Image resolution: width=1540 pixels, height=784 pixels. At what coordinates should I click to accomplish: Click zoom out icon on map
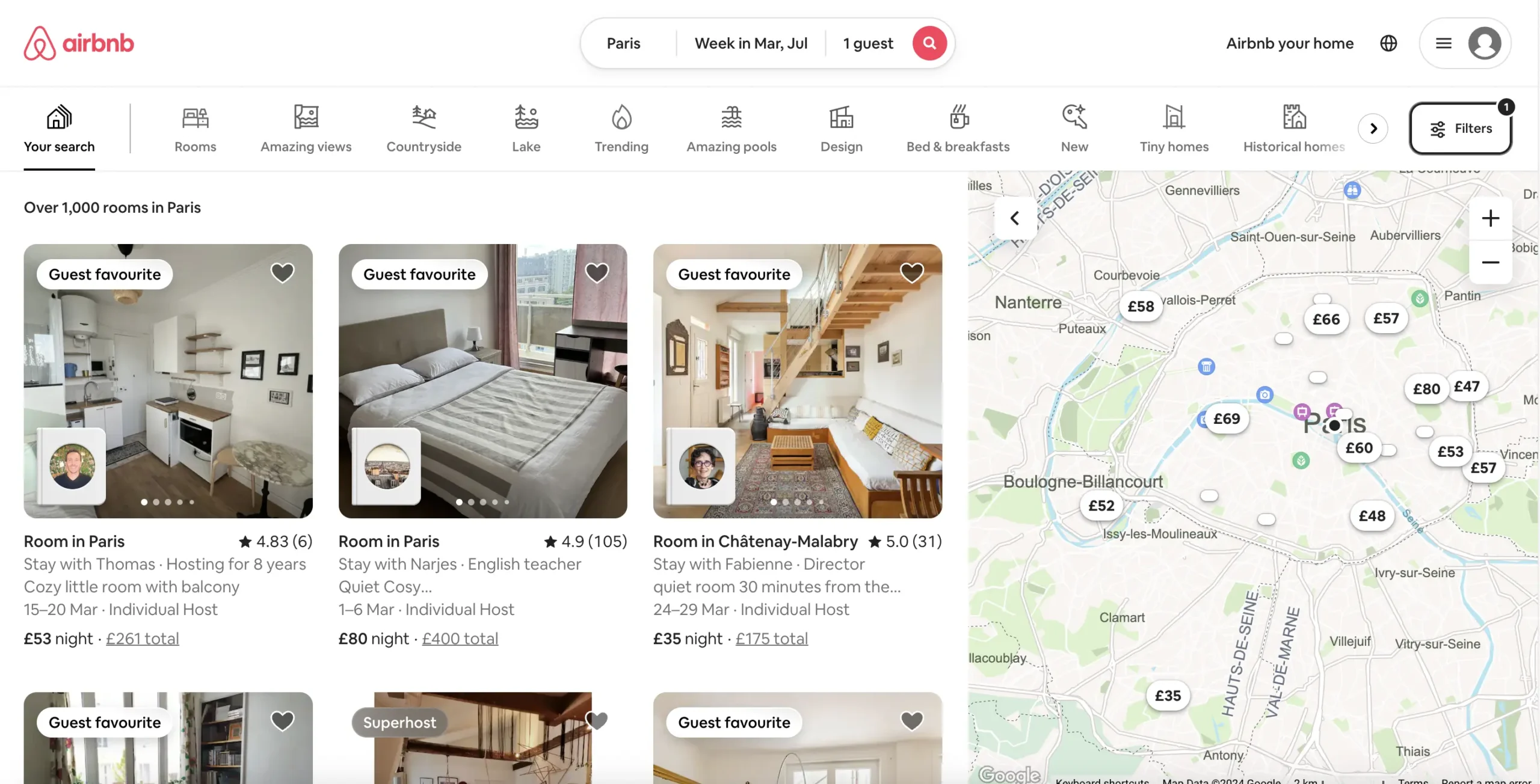1491,262
